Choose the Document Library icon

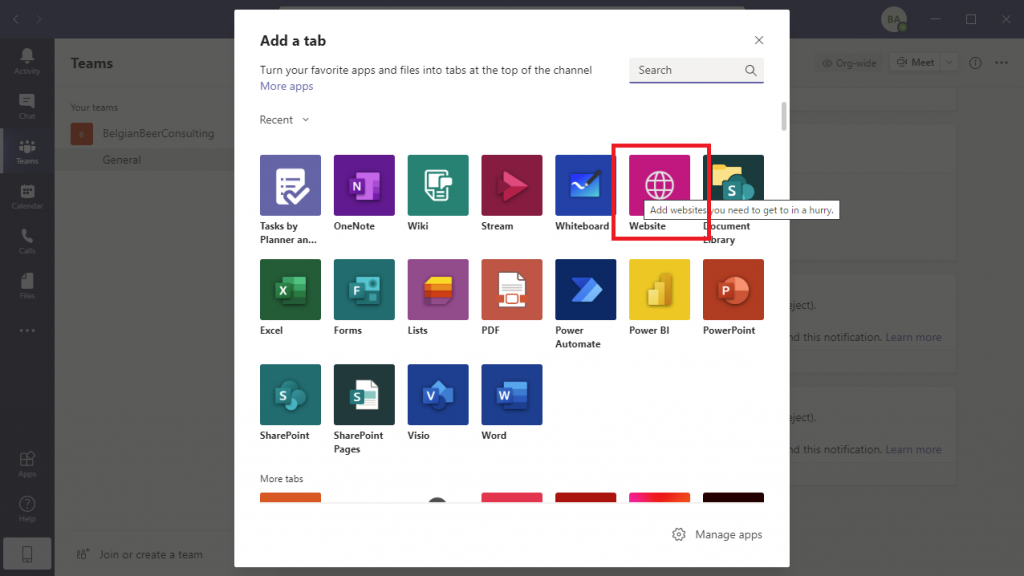pyautogui.click(x=733, y=185)
